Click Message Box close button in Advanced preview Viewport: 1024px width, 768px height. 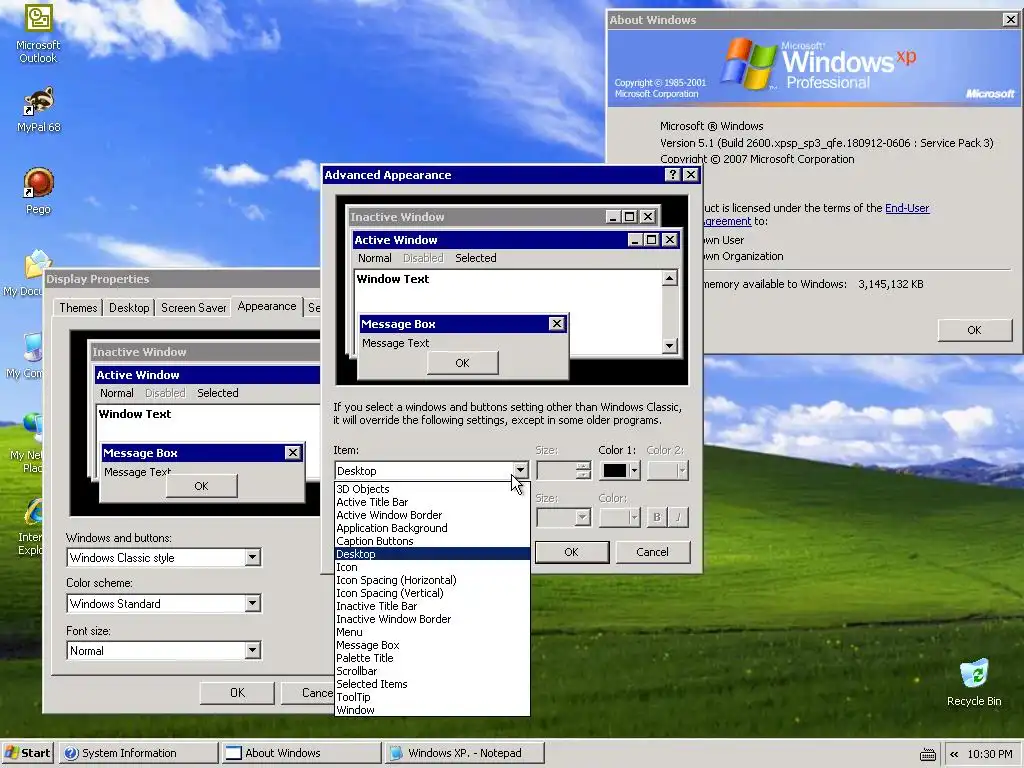click(556, 324)
